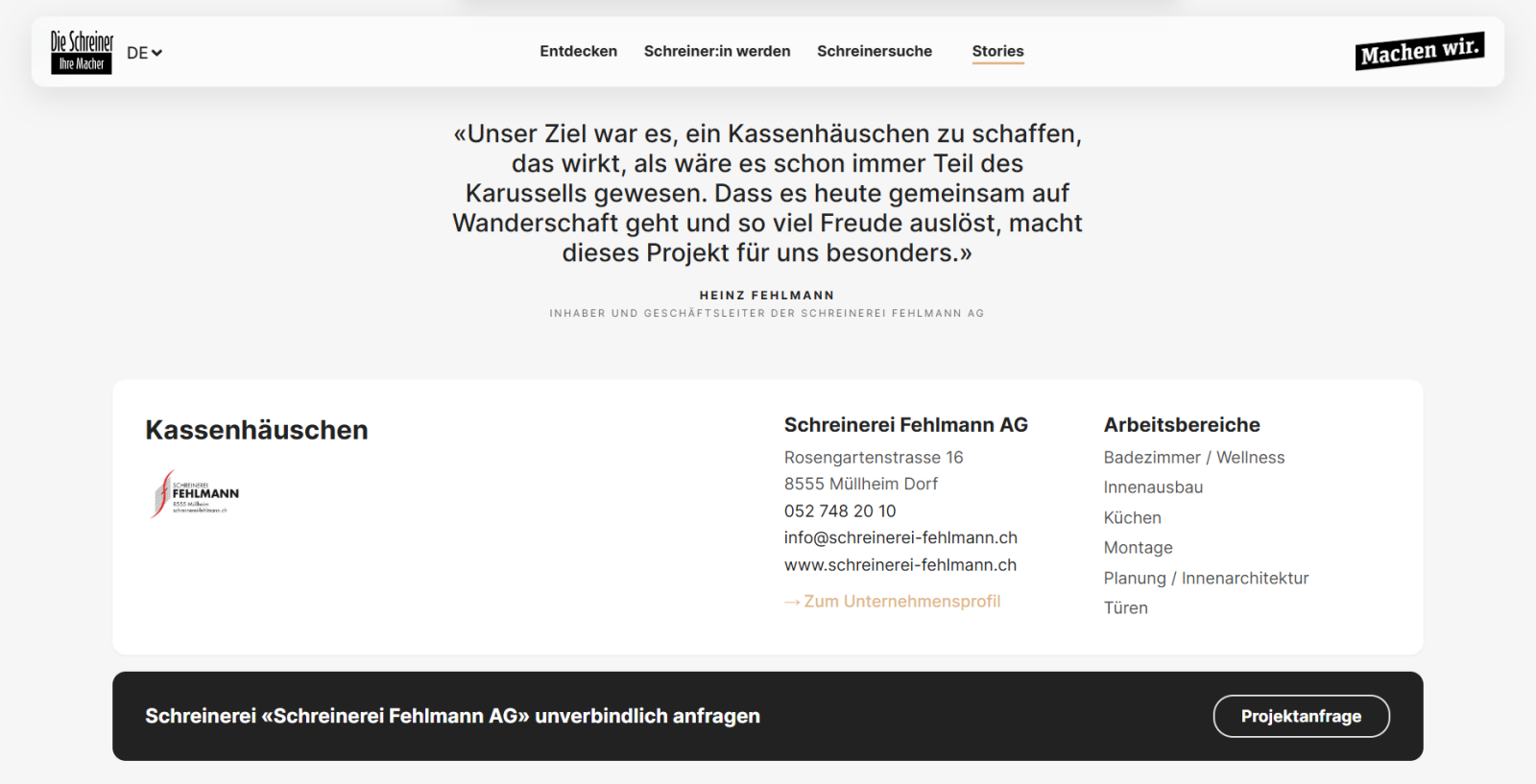Select Küchen work area
The height and width of the screenshot is (784, 1536).
click(x=1132, y=517)
